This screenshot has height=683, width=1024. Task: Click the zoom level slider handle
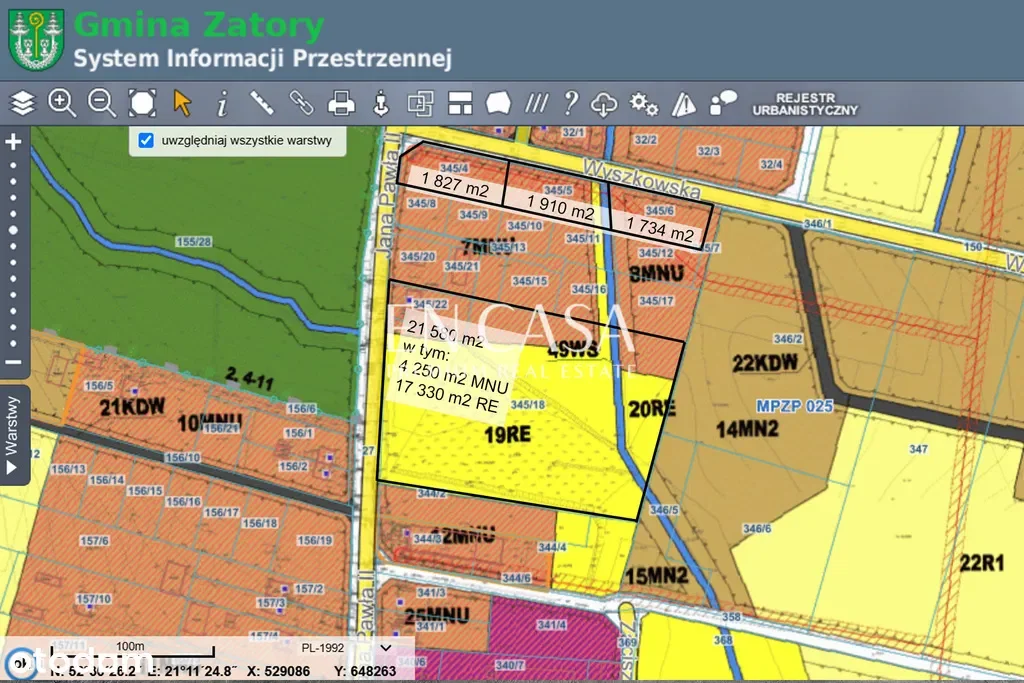[x=14, y=230]
